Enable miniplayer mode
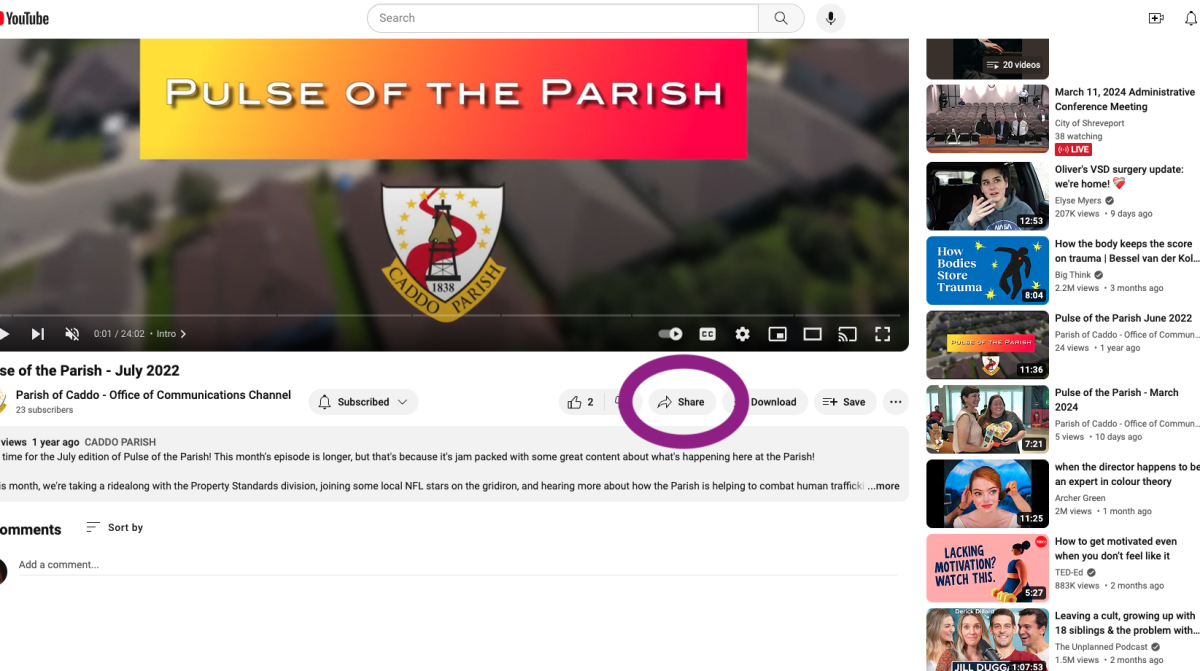The image size is (1200, 671). click(777, 334)
